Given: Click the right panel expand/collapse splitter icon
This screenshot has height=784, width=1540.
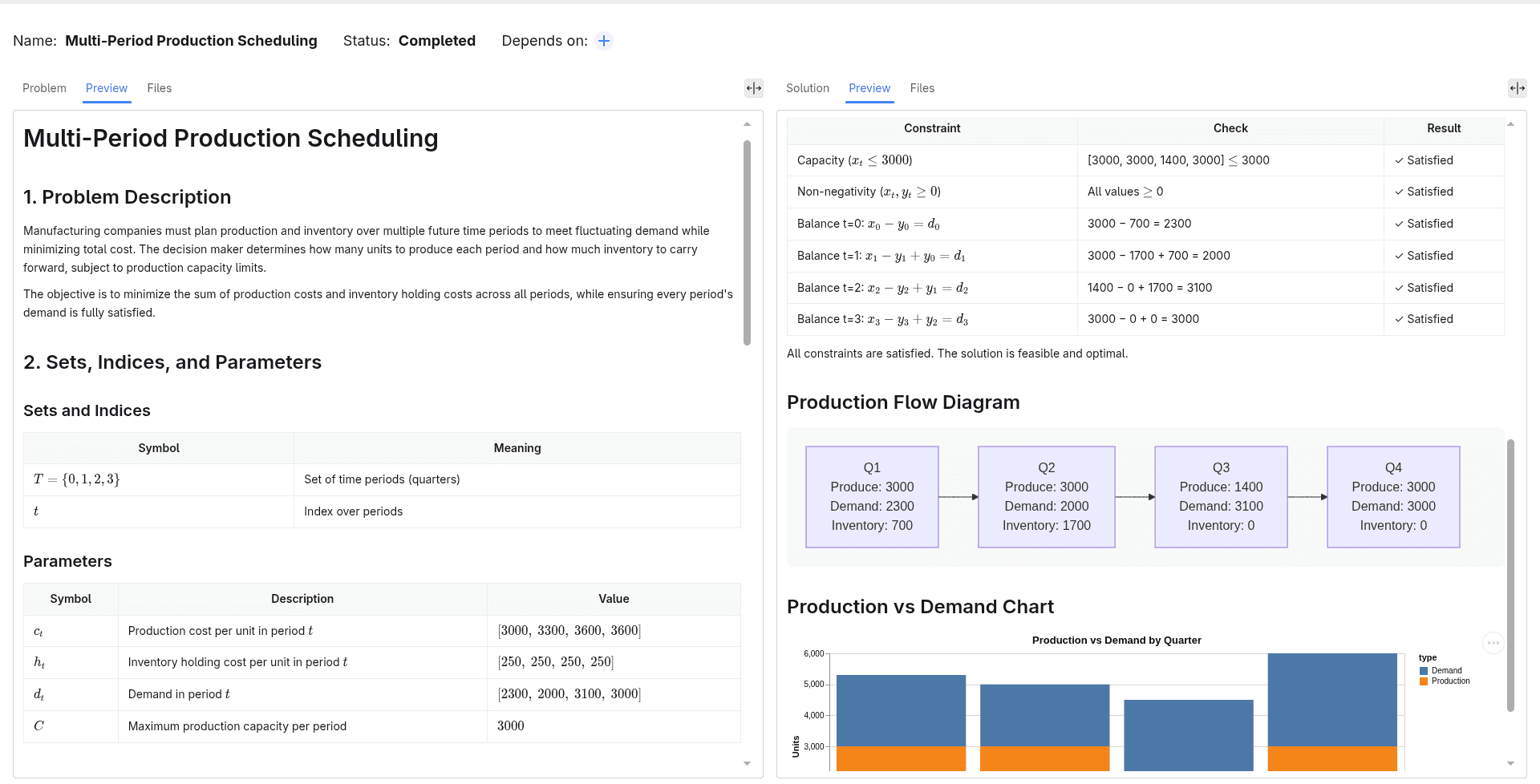Looking at the screenshot, I should [x=1518, y=88].
